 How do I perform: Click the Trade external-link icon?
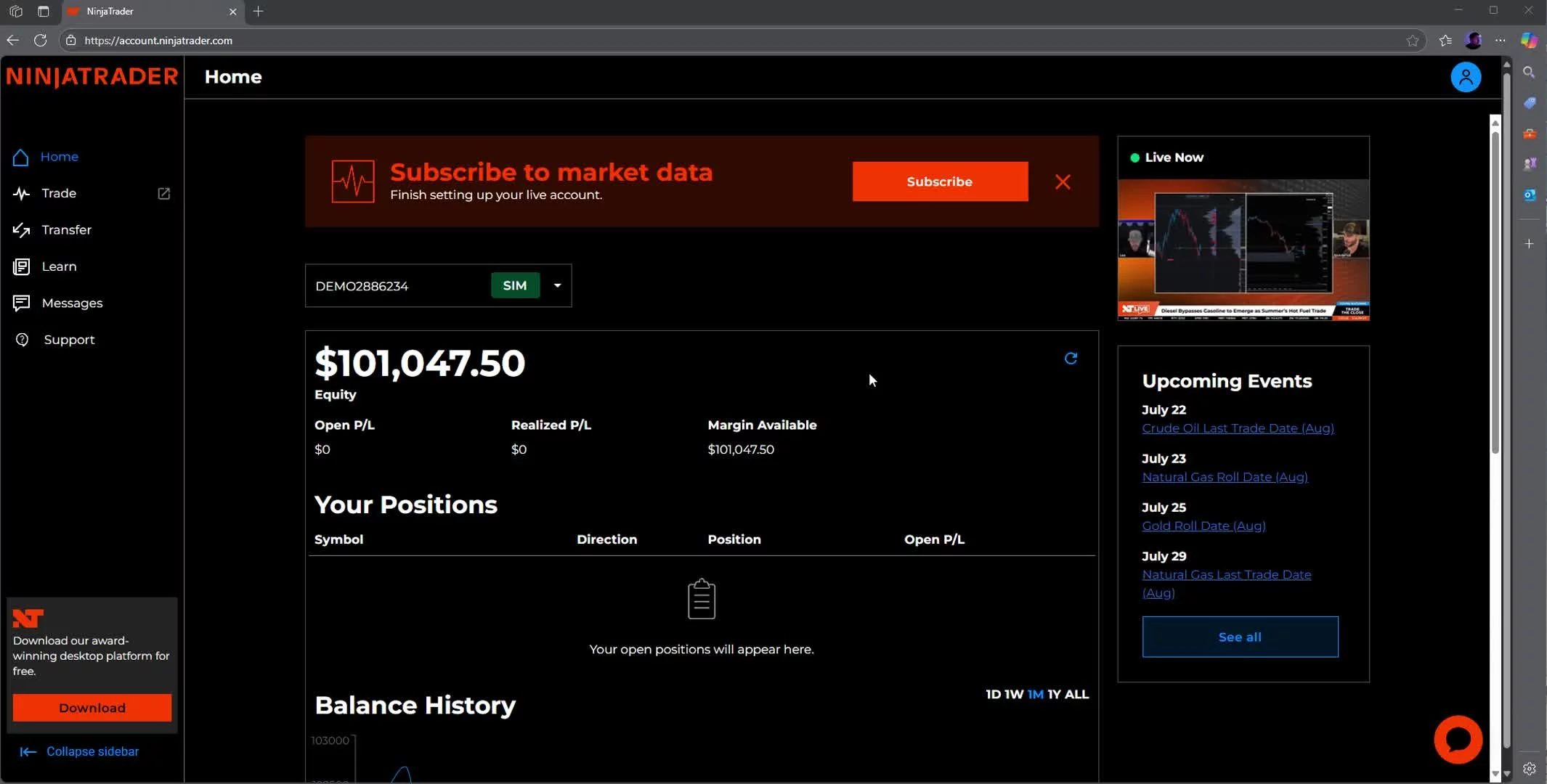click(x=164, y=193)
